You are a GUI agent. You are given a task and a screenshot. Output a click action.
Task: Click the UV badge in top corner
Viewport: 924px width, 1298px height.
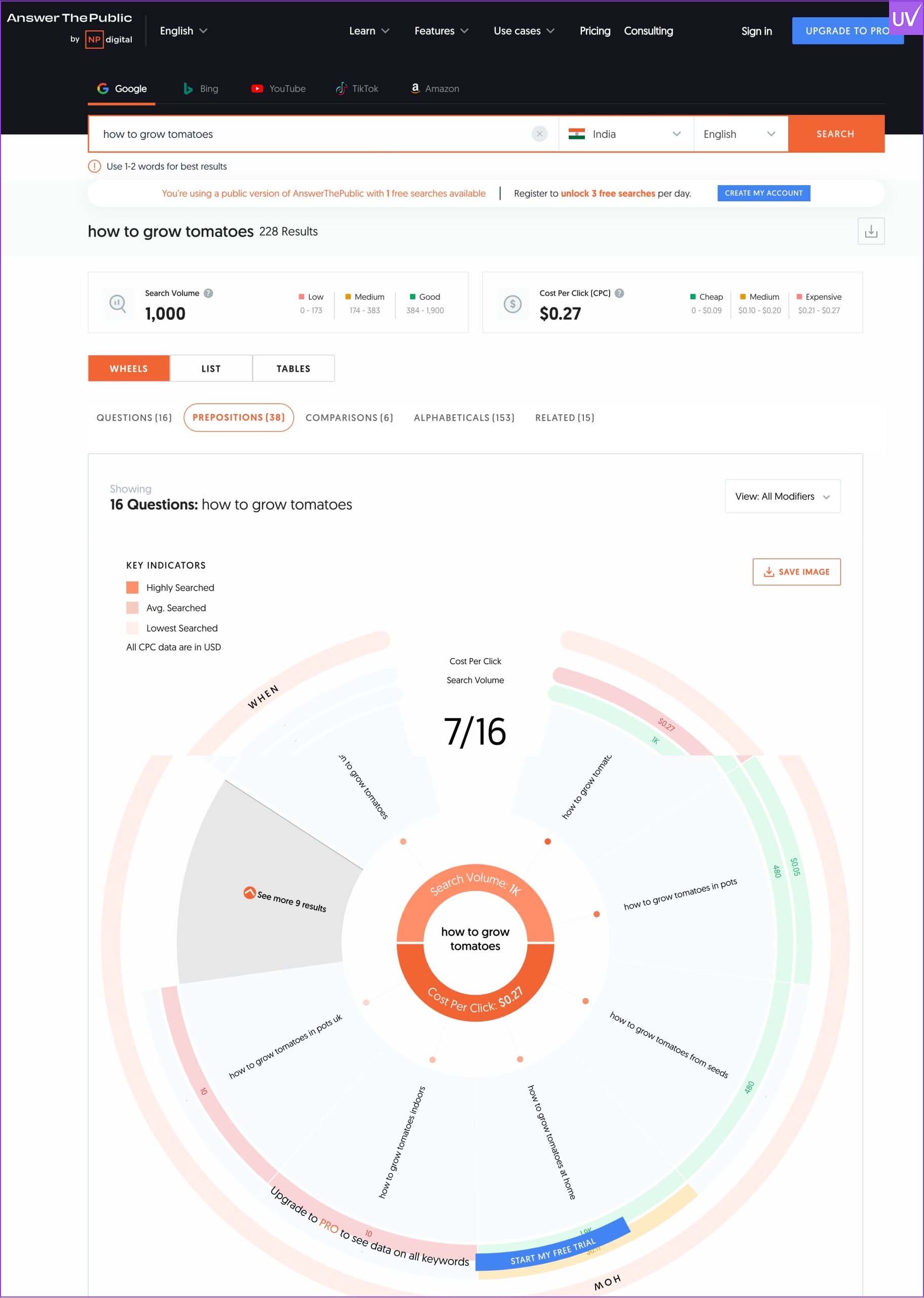click(x=906, y=18)
